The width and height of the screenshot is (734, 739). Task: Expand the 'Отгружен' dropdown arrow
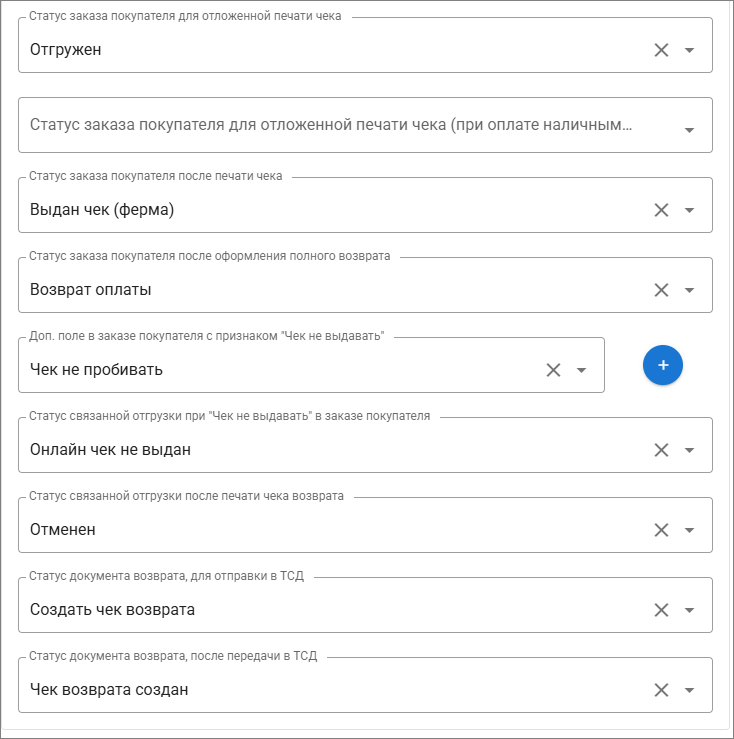pyautogui.click(x=689, y=50)
